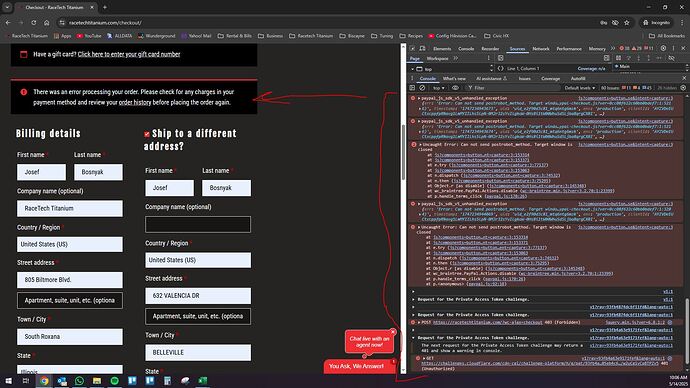690x388 pixels.
Task: Open Excel from the taskbar
Action: tap(202, 381)
